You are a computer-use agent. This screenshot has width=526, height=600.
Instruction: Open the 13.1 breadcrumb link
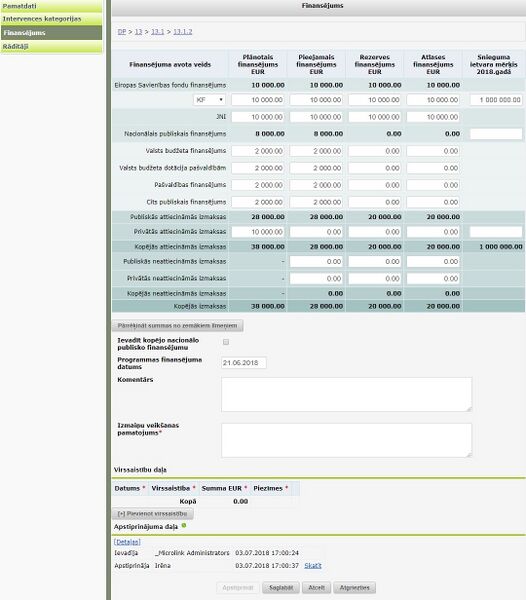tap(157, 32)
